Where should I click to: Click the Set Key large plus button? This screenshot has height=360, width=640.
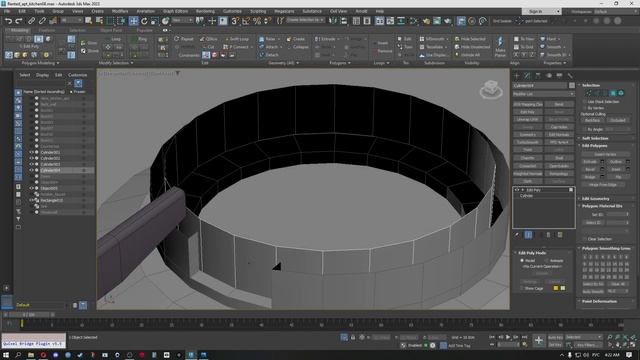pos(539,340)
